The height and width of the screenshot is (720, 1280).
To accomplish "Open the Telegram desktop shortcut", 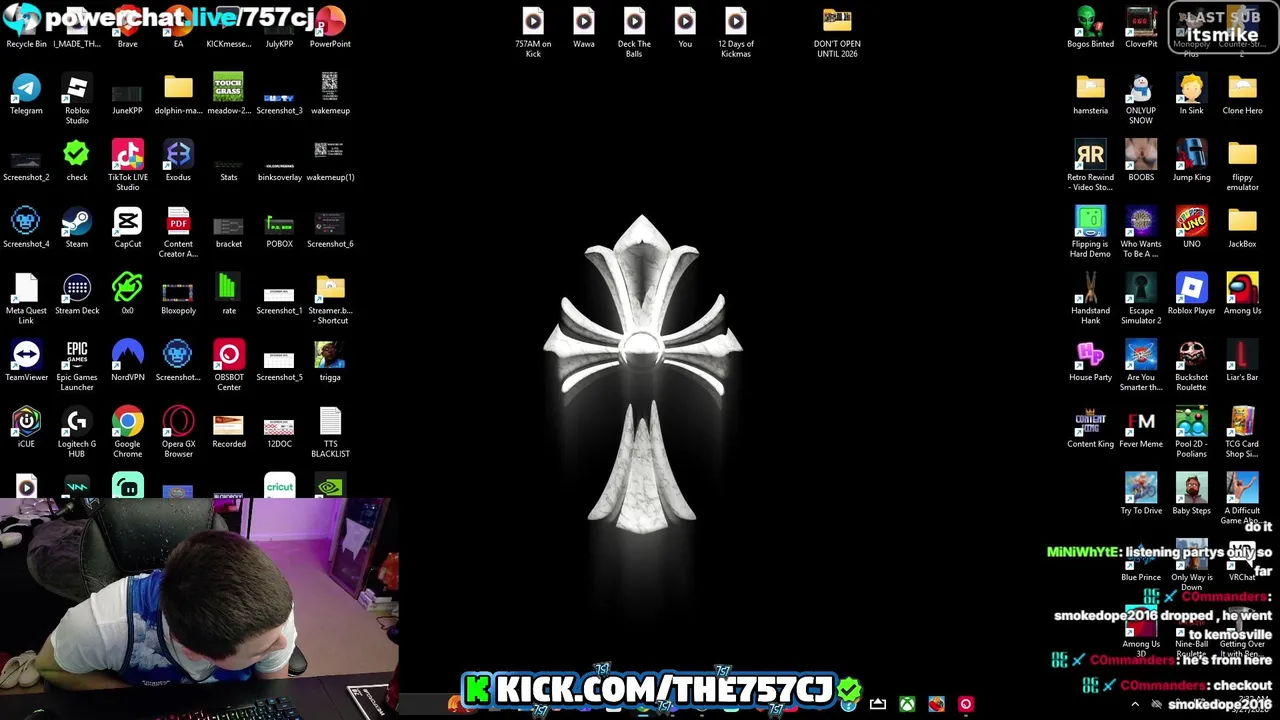I will (26, 94).
